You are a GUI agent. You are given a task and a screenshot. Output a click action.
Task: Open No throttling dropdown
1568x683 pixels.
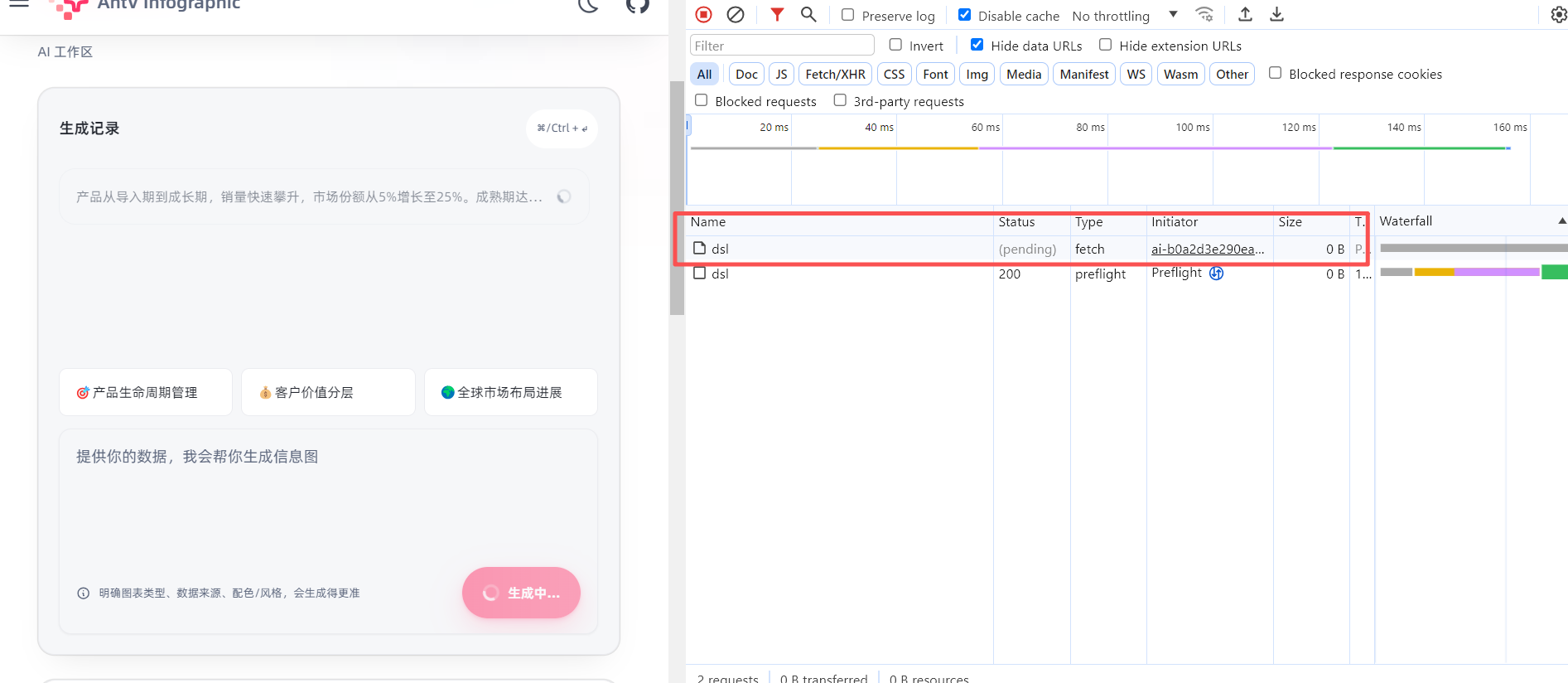click(1125, 15)
